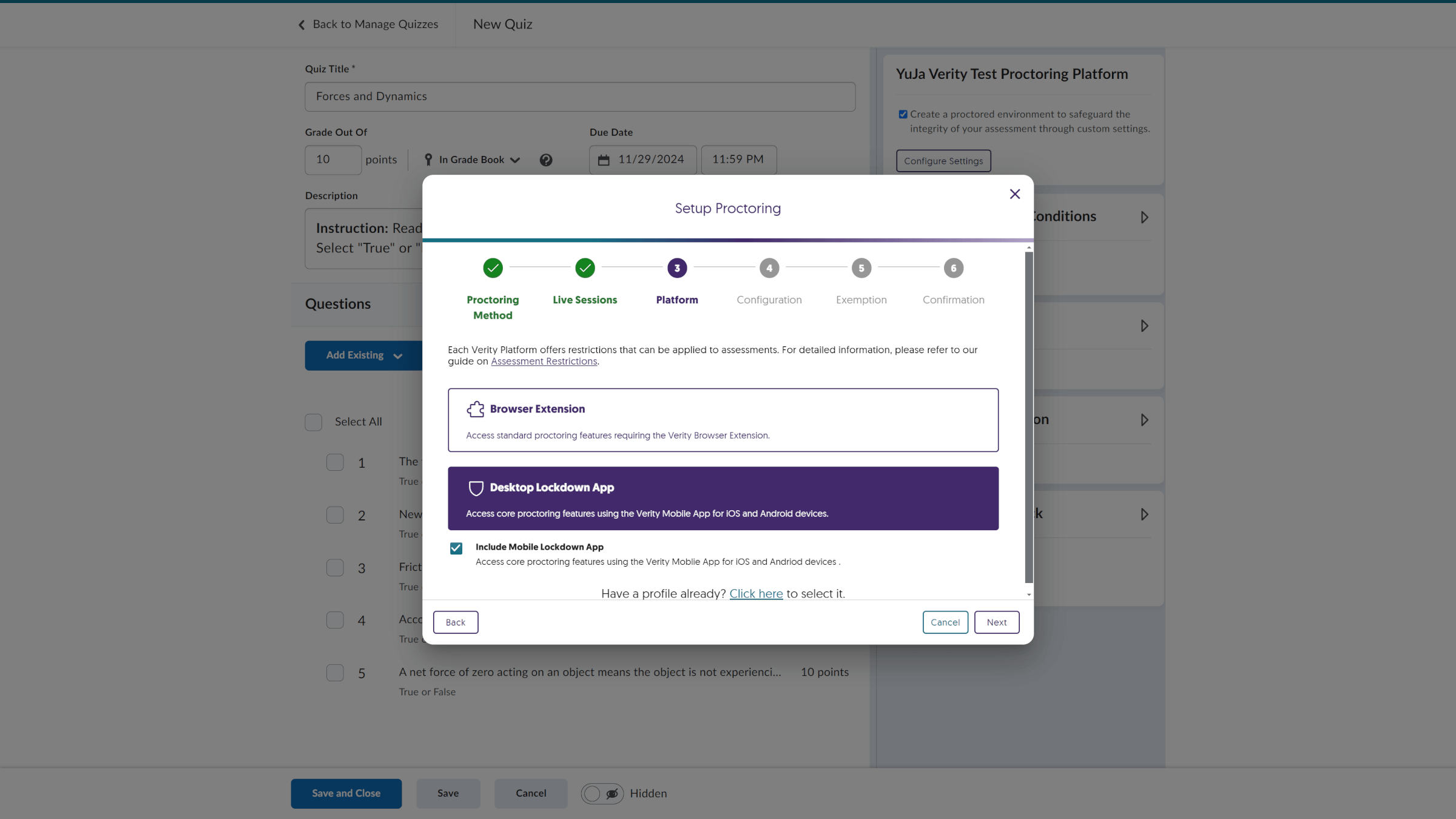This screenshot has height=819, width=1456.
Task: Uncheck Include Mobile Lockdown App
Action: (x=456, y=548)
